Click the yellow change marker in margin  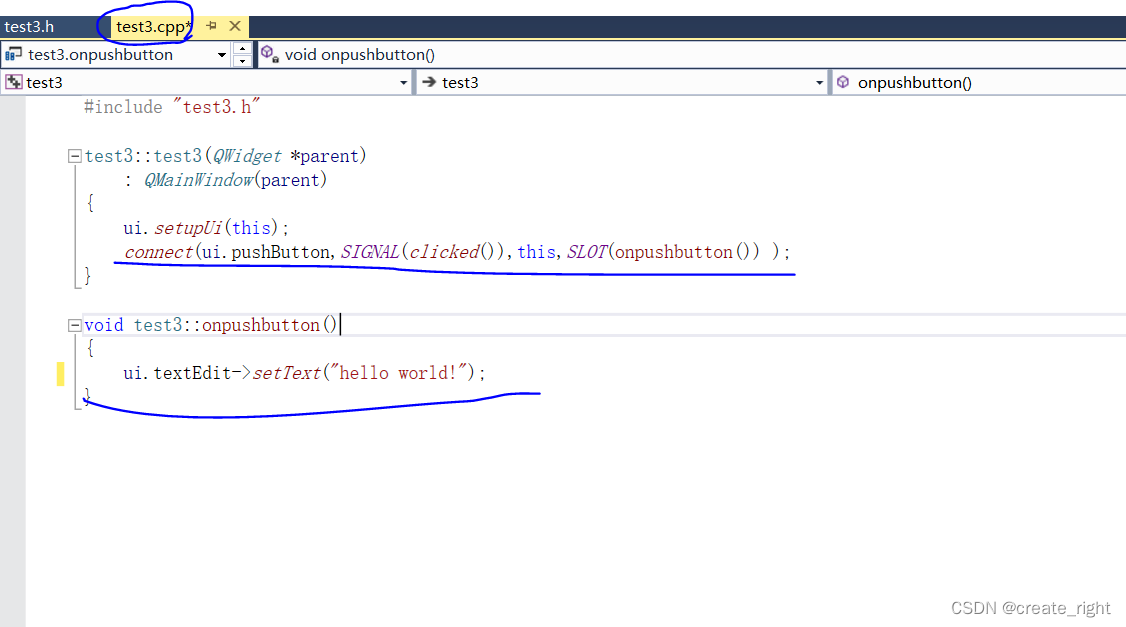60,373
